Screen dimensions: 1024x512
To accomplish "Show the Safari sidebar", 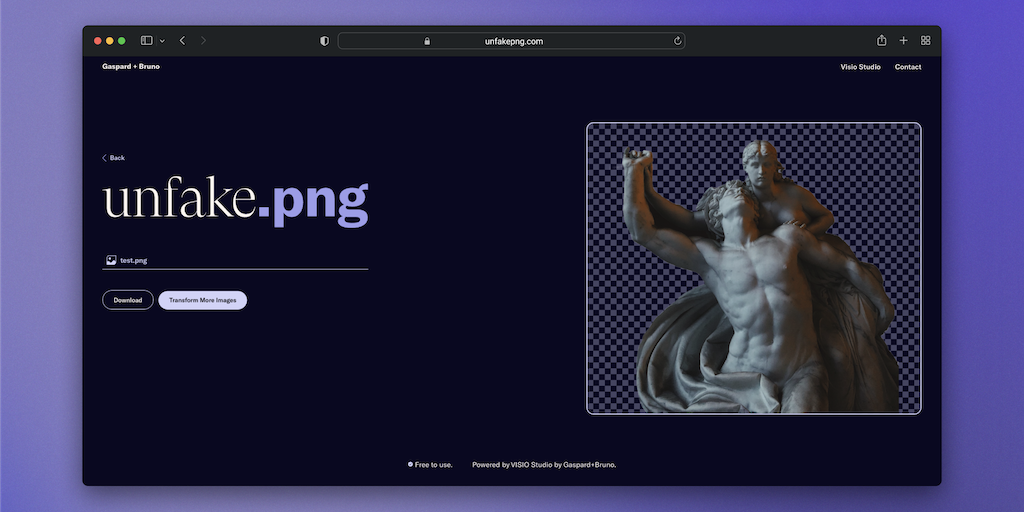I will coord(146,41).
